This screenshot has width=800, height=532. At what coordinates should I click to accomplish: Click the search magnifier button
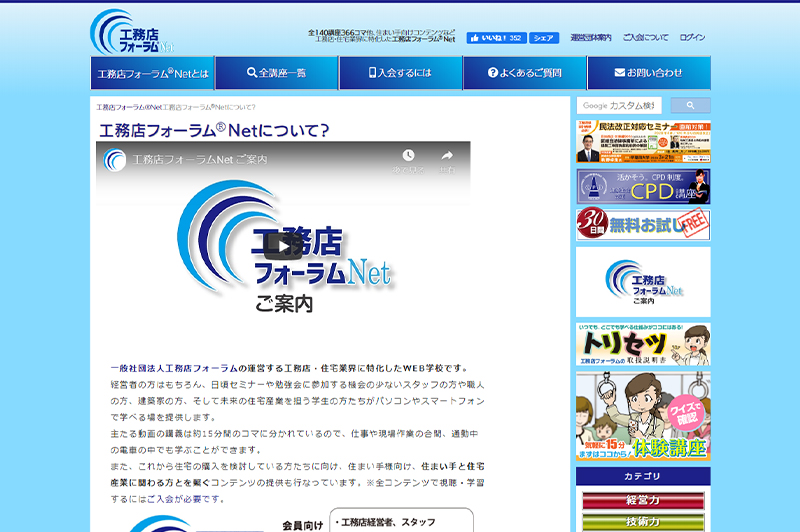(x=690, y=106)
